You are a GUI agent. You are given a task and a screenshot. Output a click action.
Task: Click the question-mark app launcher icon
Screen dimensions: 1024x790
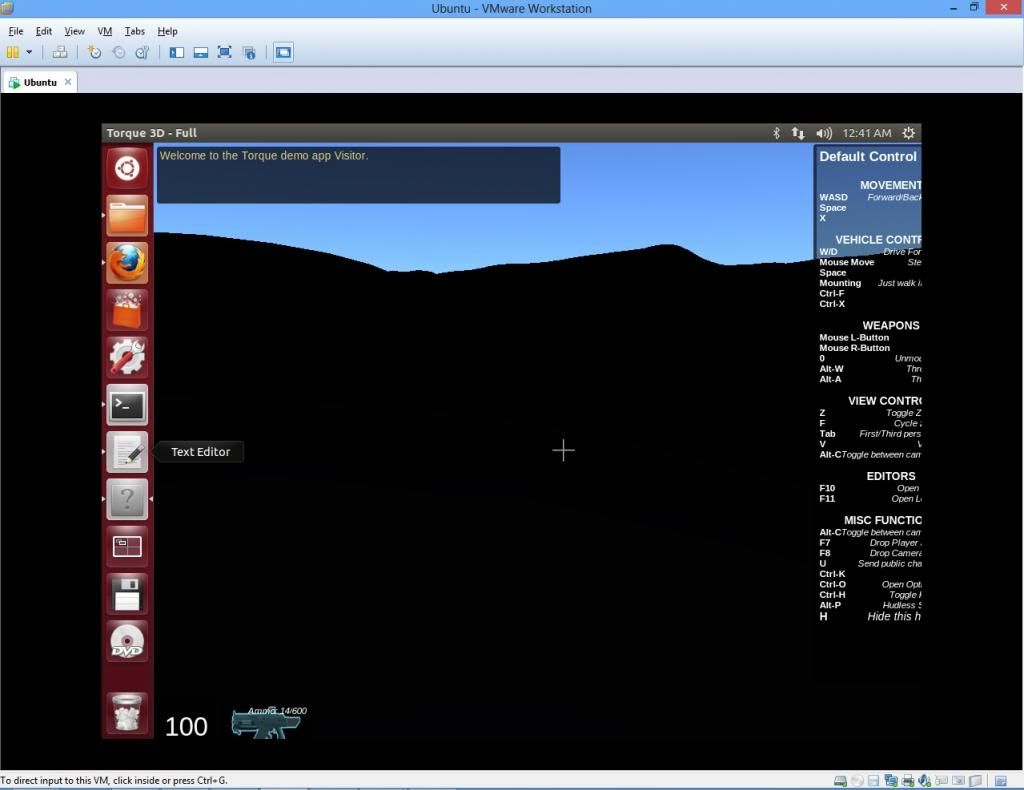[127, 499]
